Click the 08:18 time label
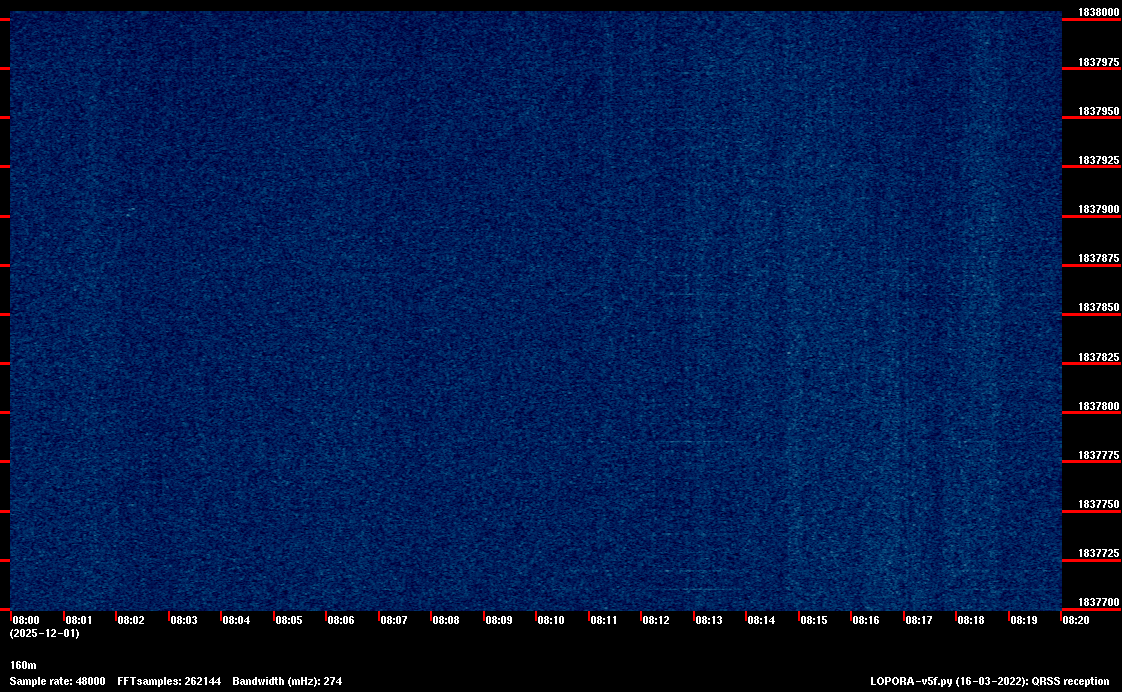 pyautogui.click(x=971, y=620)
